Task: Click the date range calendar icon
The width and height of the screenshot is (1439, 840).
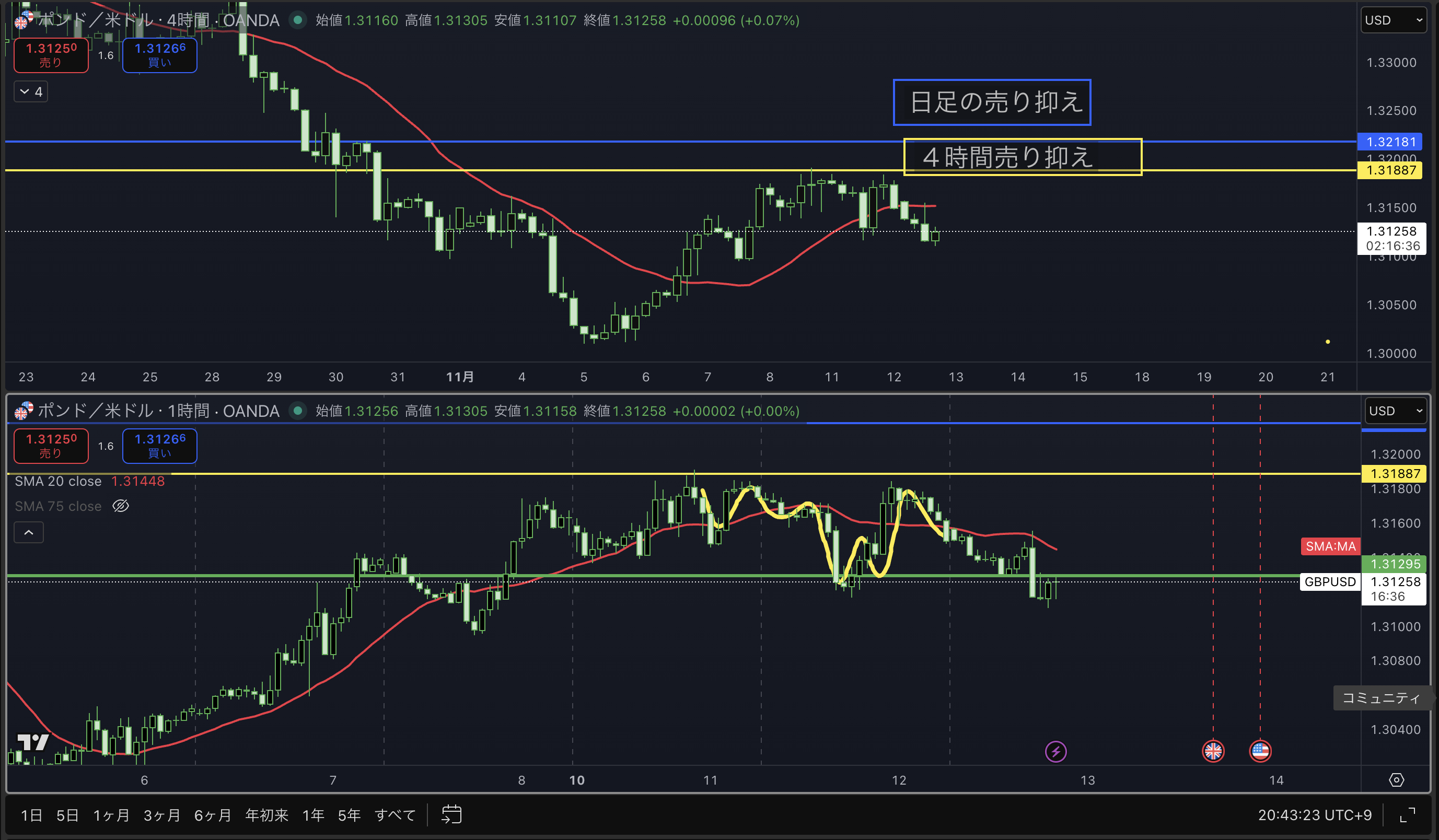Action: click(451, 814)
